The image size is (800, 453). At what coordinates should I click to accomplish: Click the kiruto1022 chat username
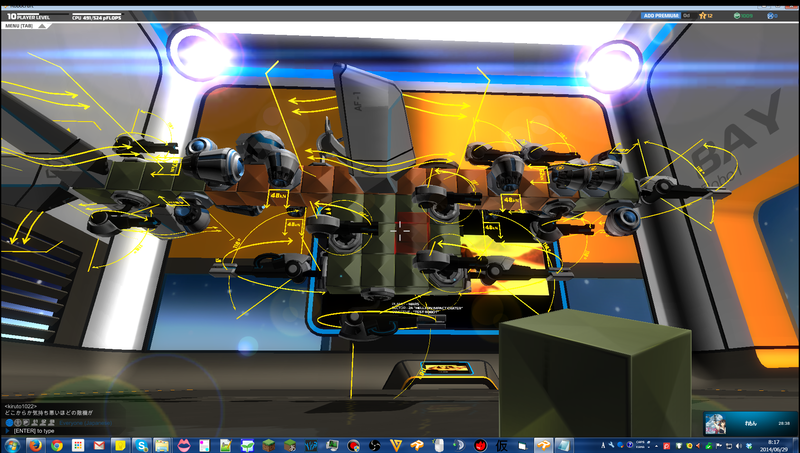pyautogui.click(x=20, y=407)
